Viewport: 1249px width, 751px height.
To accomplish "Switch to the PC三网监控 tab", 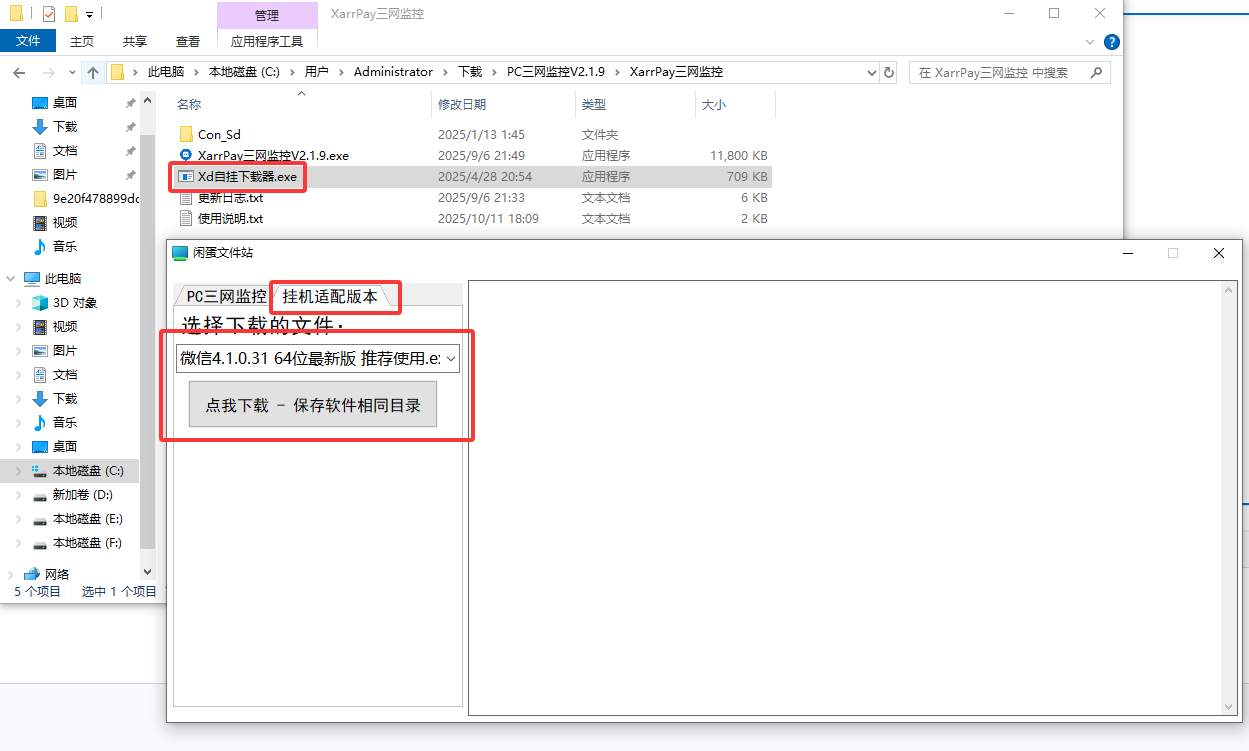I will (x=226, y=297).
